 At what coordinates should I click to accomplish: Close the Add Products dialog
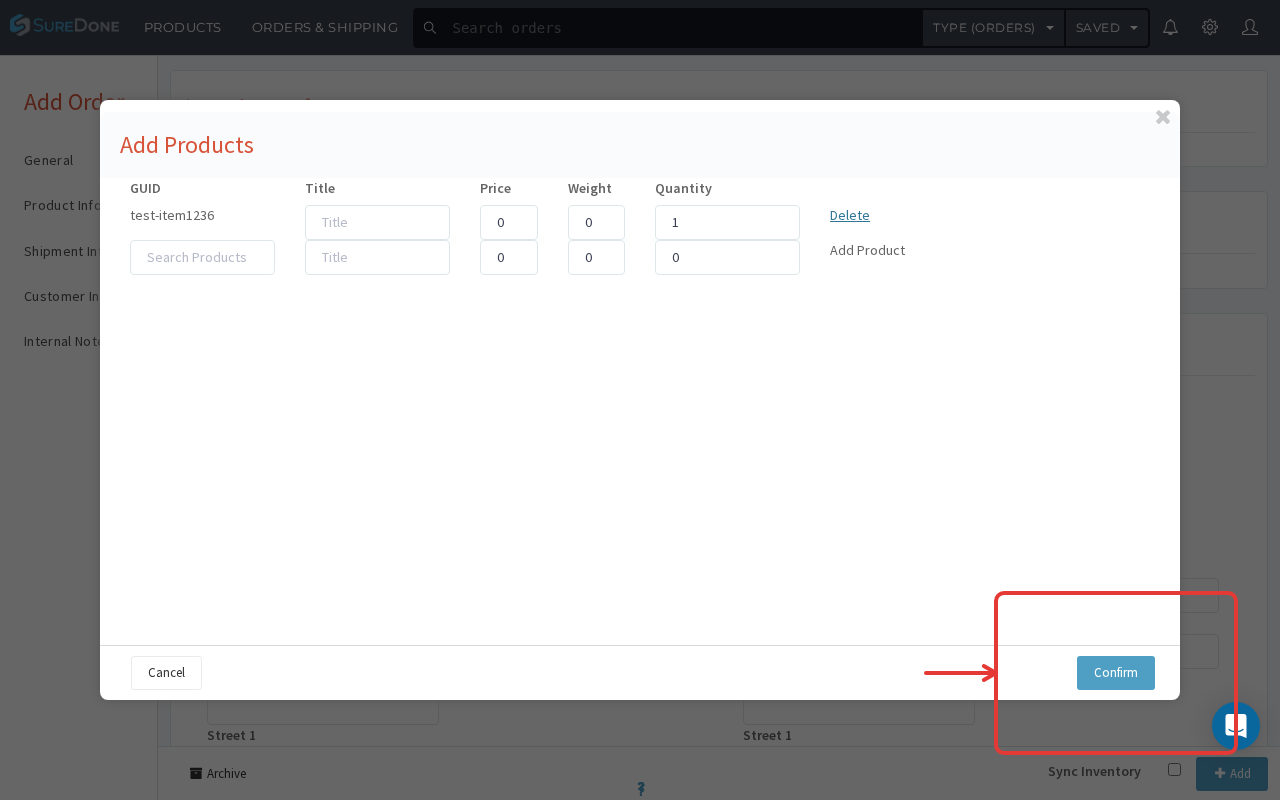point(1163,117)
